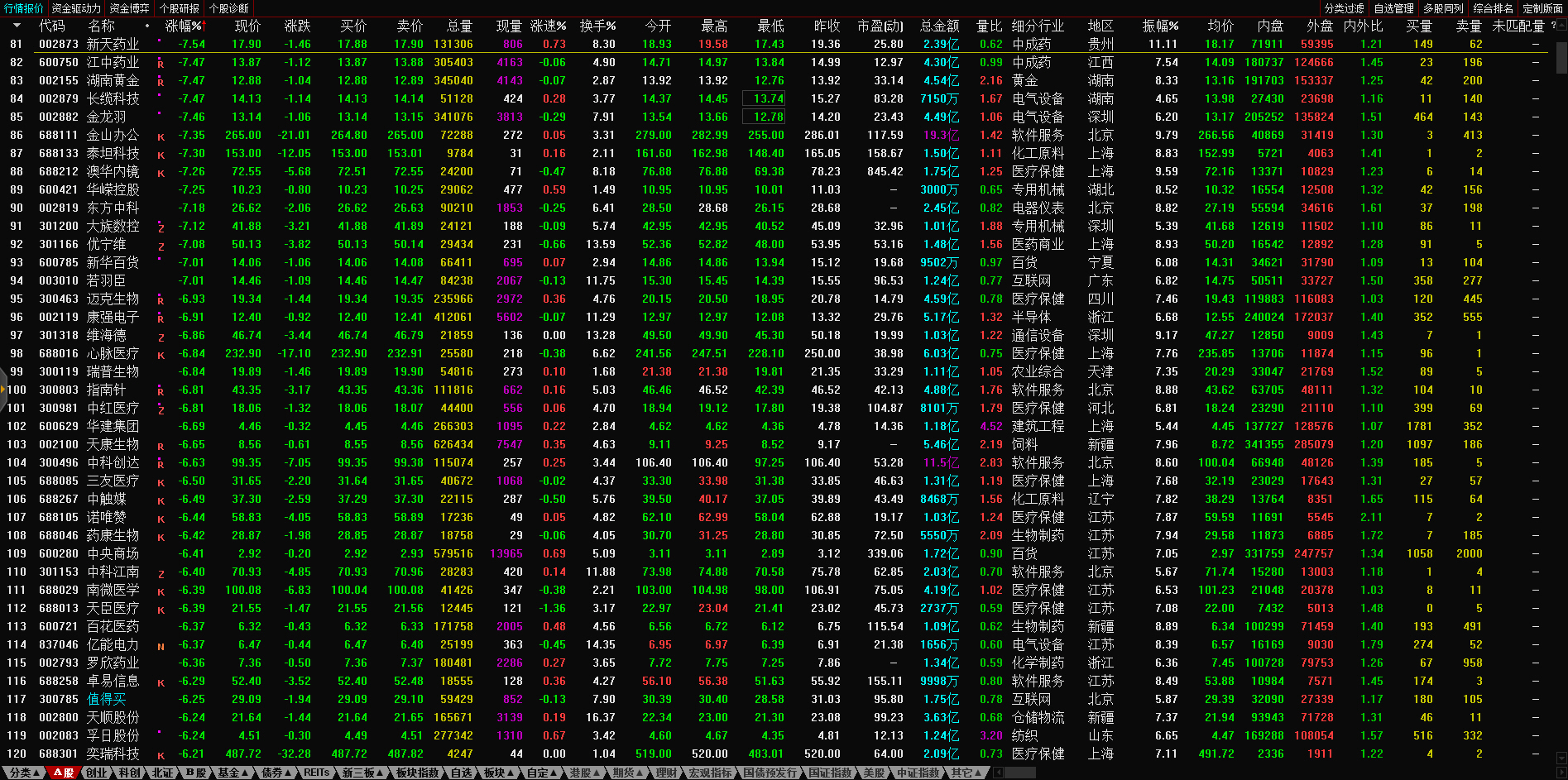Click the N marker beside 亿能电力
Viewport: 1568px width, 780px height.
click(x=161, y=646)
